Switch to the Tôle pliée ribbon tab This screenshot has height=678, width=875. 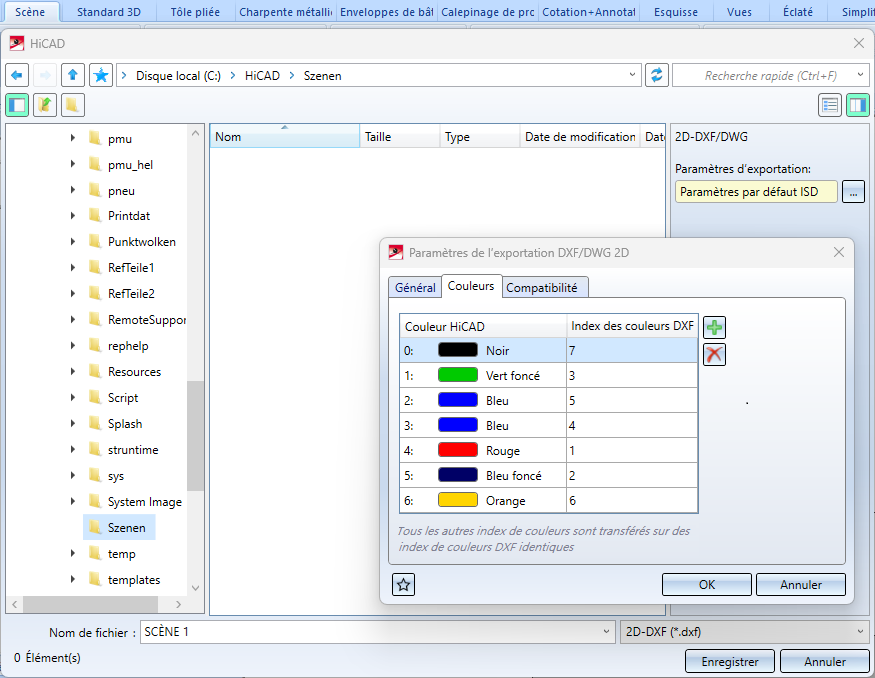click(x=195, y=12)
